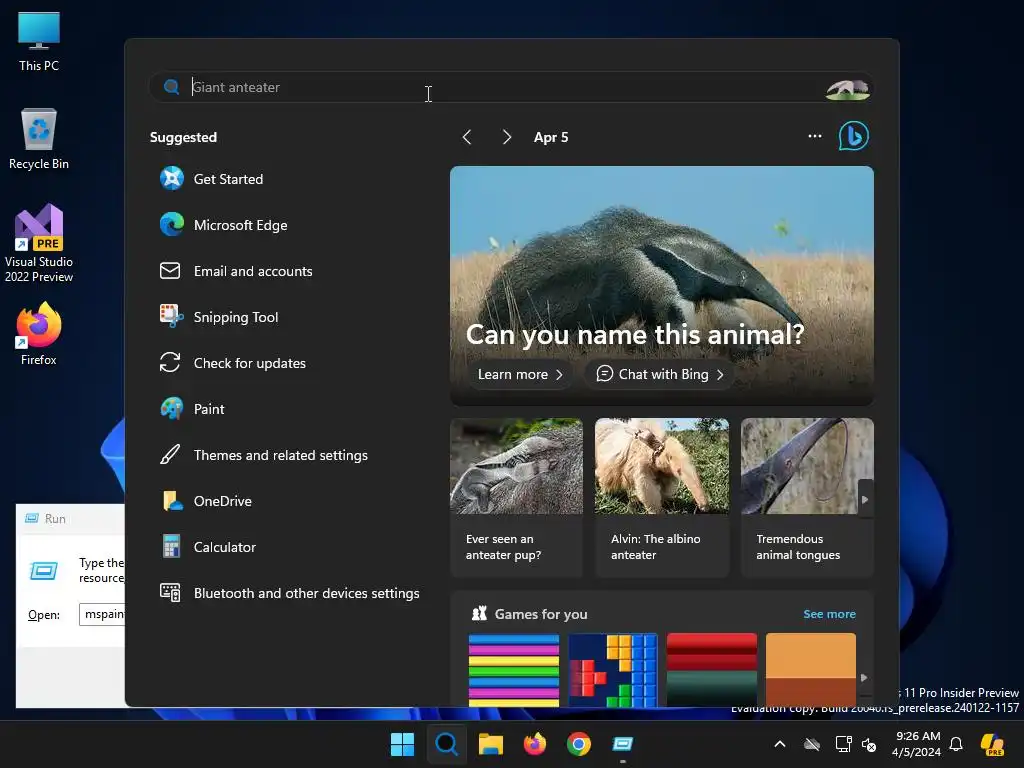Click the Suggested heading text
Screen dimensions: 1024x768
184,137
